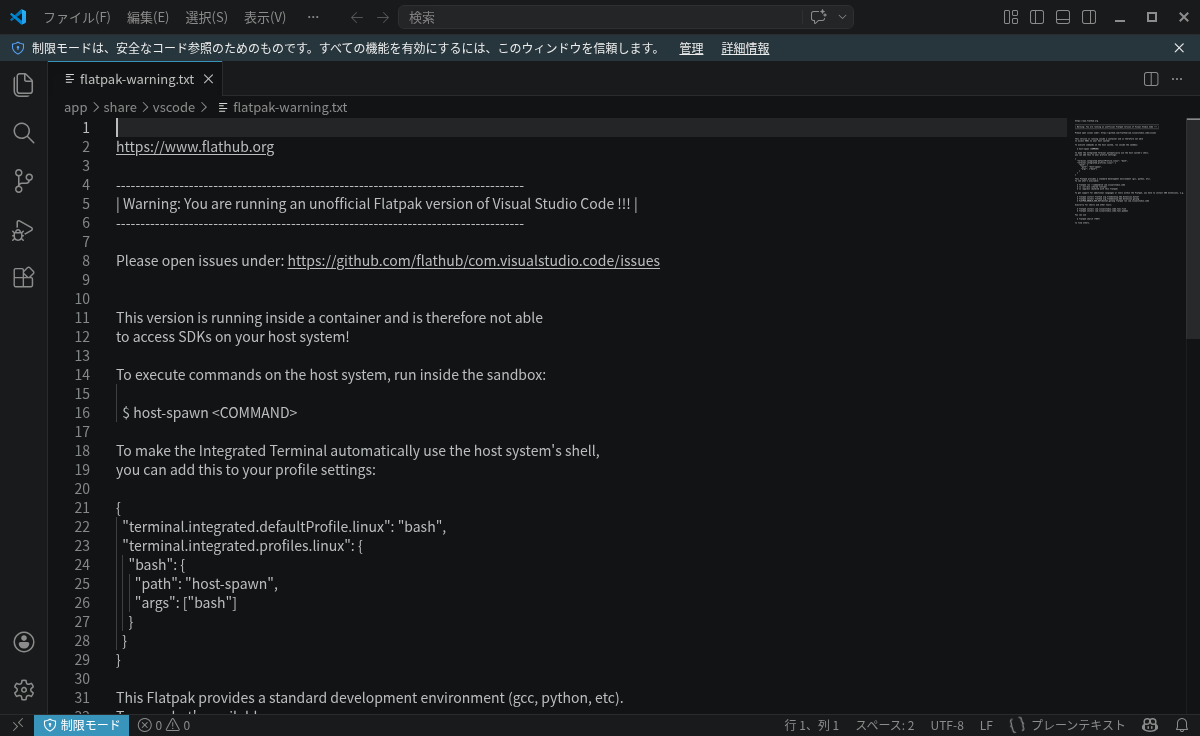Image resolution: width=1200 pixels, height=736 pixels.
Task: Open the Copilot chat icon in title bar
Action: [818, 17]
